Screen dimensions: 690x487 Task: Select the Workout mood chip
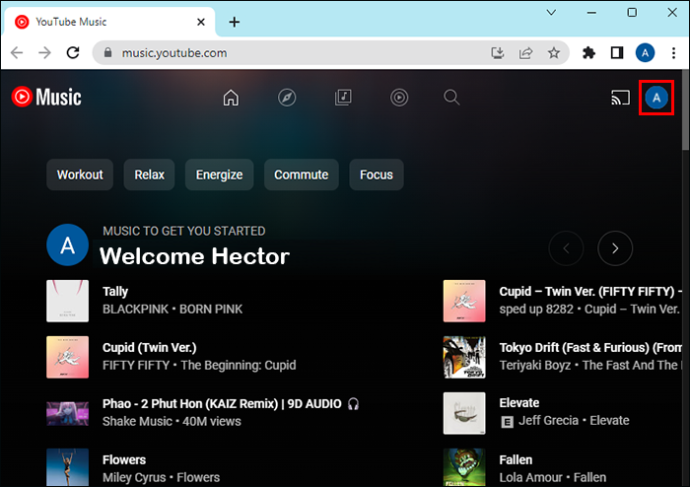coord(80,175)
